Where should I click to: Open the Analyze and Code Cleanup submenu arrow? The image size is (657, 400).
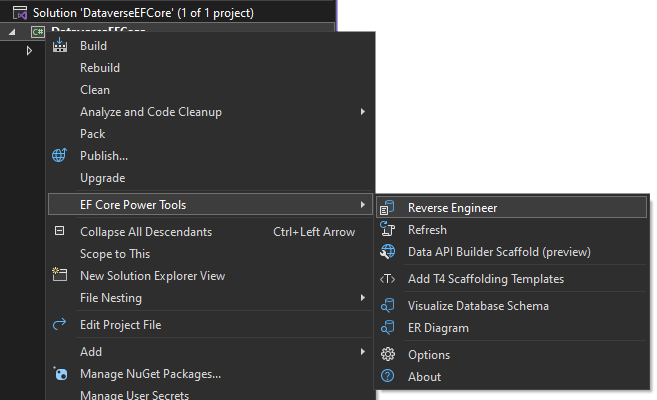coord(362,112)
